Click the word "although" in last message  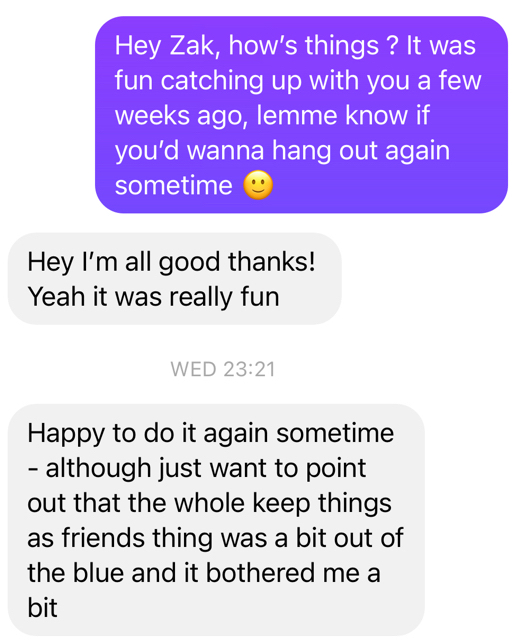98,469
